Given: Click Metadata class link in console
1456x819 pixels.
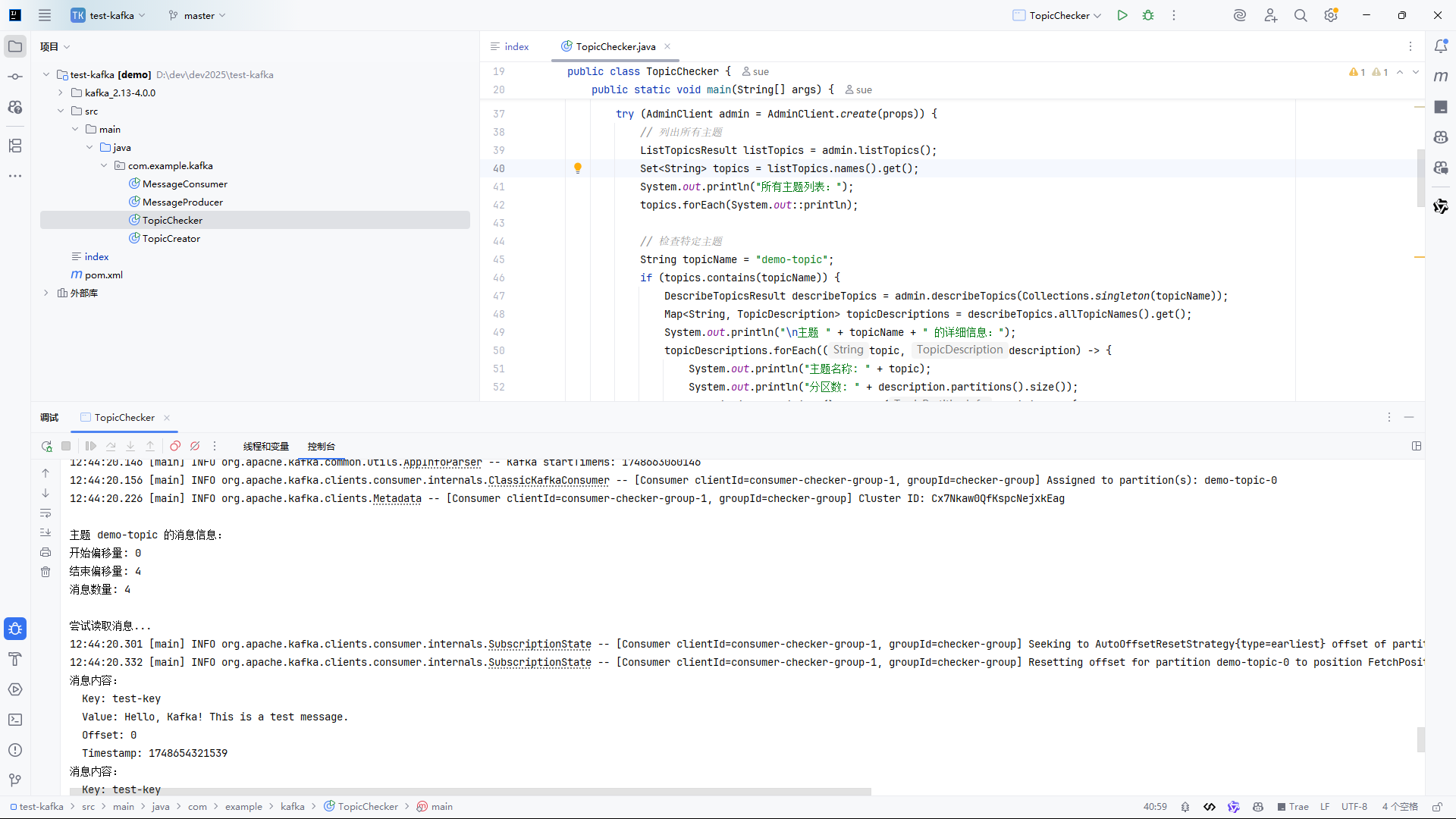Looking at the screenshot, I should point(397,498).
